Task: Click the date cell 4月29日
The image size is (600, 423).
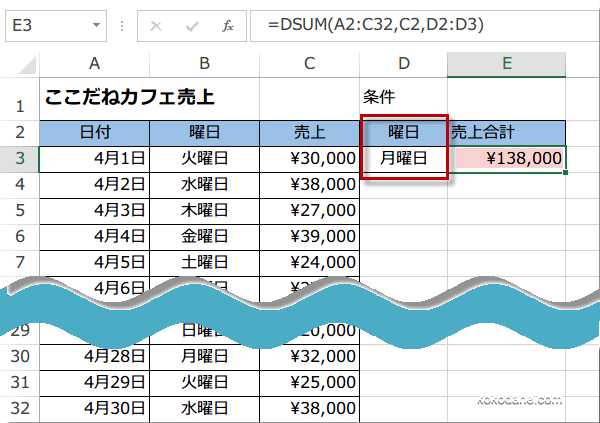Action: (x=95, y=383)
